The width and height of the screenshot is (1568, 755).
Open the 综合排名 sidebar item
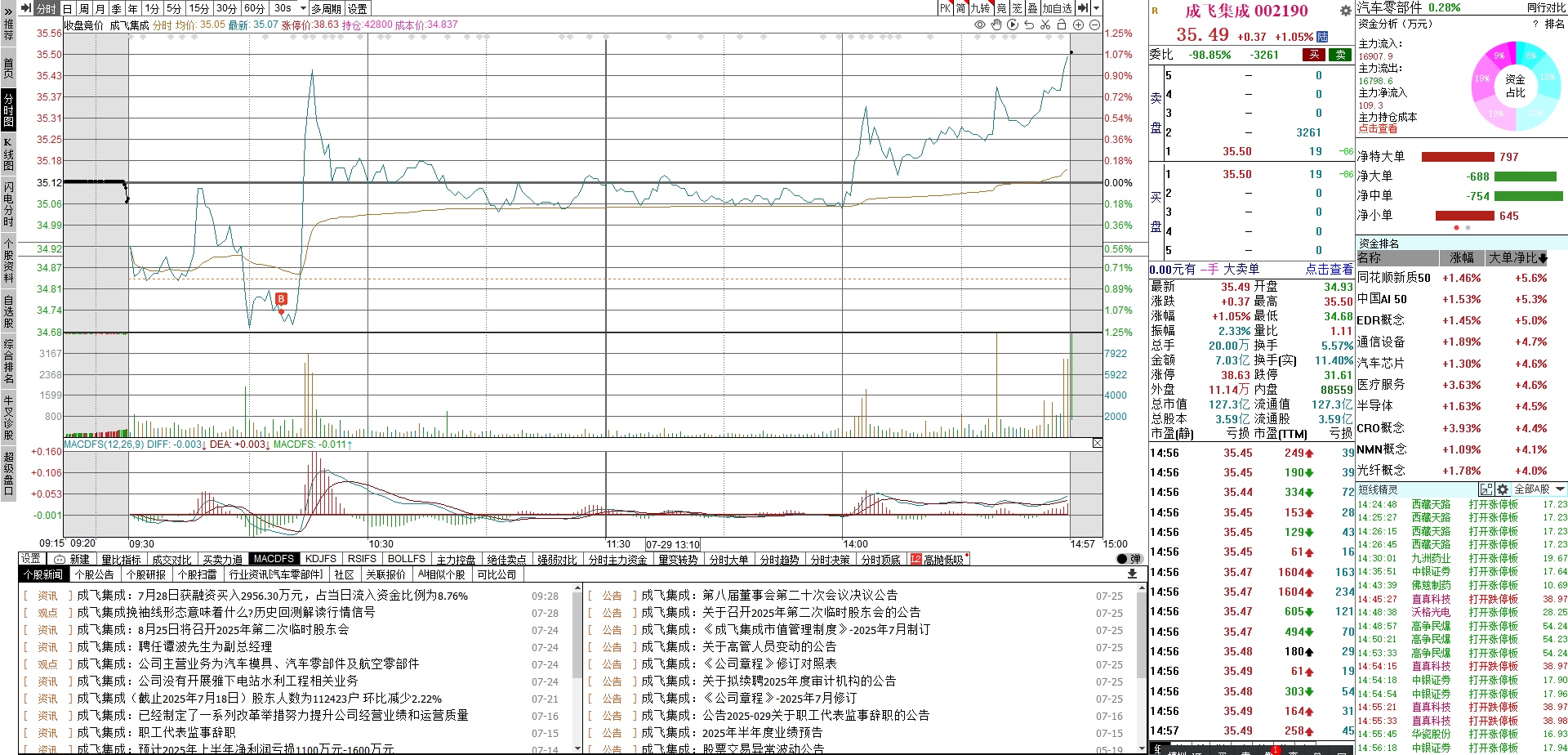pyautogui.click(x=8, y=360)
